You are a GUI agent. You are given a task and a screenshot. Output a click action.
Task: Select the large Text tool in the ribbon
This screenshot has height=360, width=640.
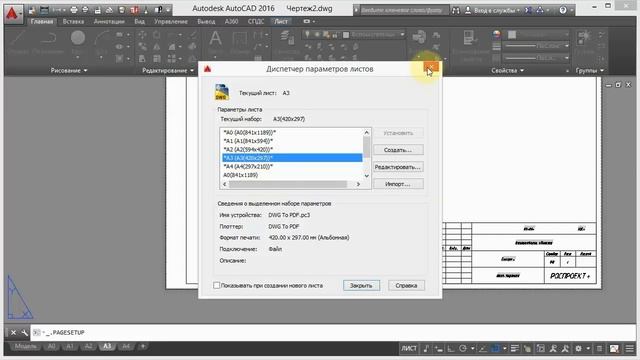pyautogui.click(x=216, y=39)
